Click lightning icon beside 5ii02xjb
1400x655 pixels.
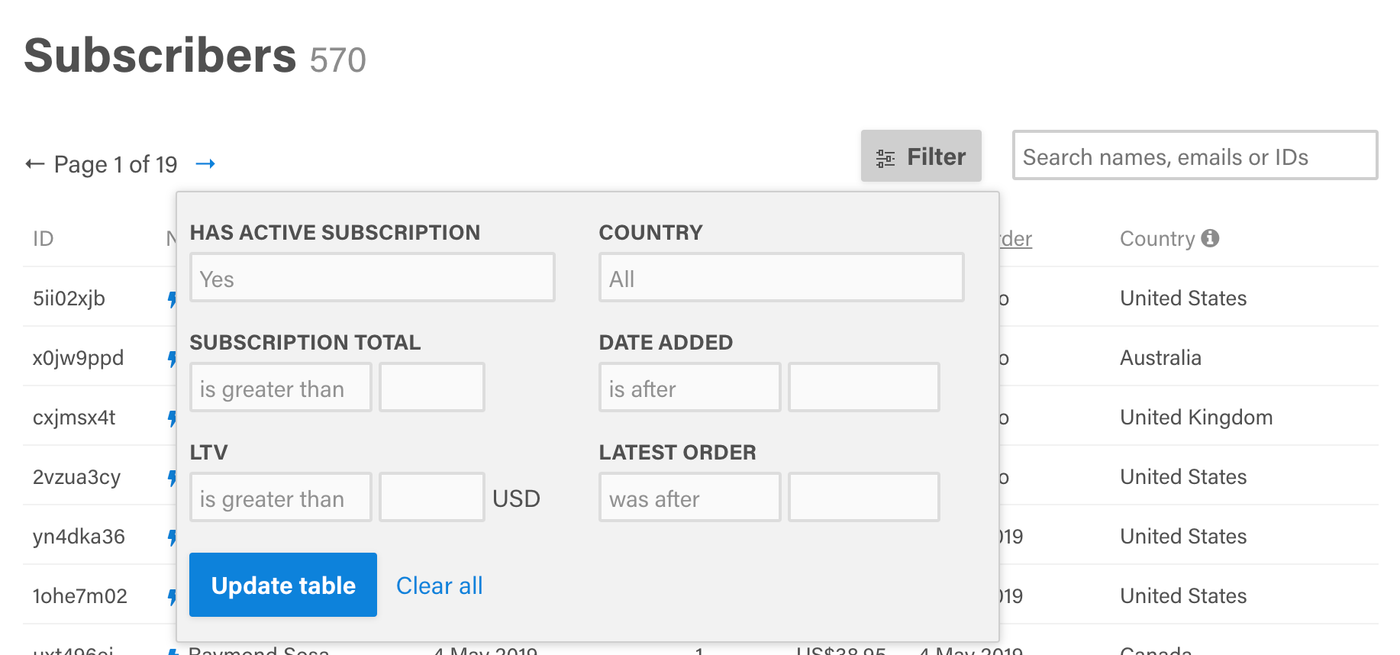click(x=171, y=298)
